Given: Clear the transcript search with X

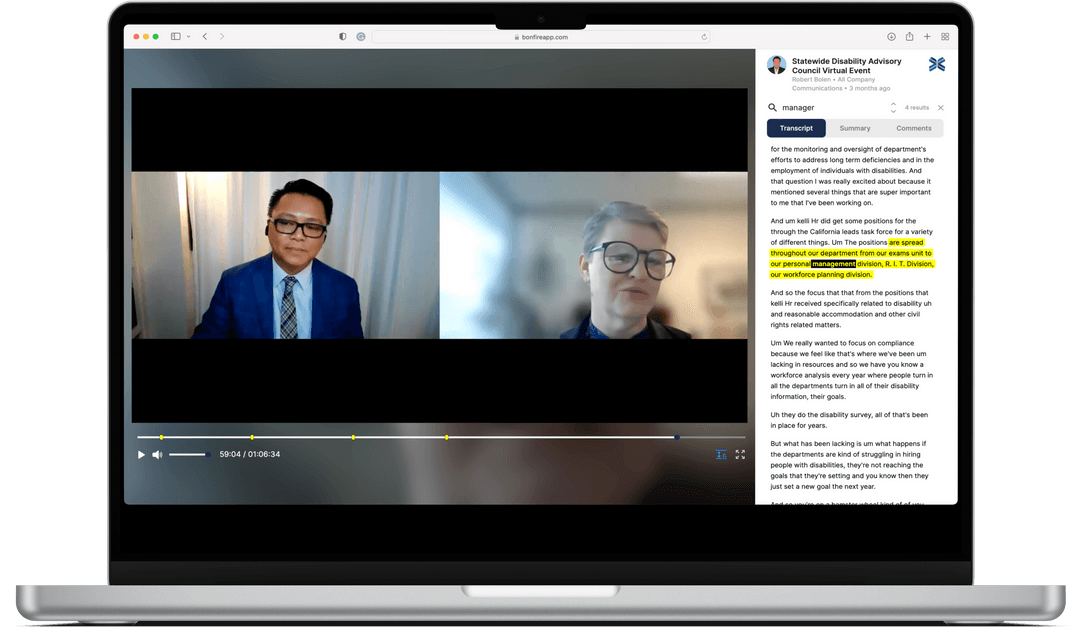Looking at the screenshot, I should click(x=940, y=107).
